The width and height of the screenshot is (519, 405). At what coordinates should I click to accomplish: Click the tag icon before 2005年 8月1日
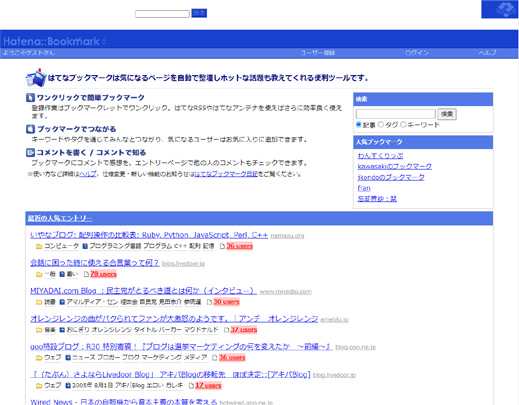tap(68, 386)
